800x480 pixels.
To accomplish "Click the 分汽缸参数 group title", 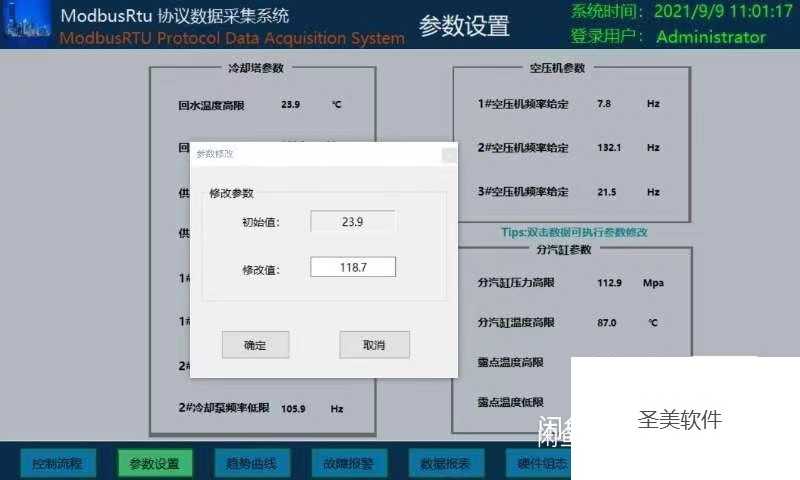I will pyautogui.click(x=564, y=249).
